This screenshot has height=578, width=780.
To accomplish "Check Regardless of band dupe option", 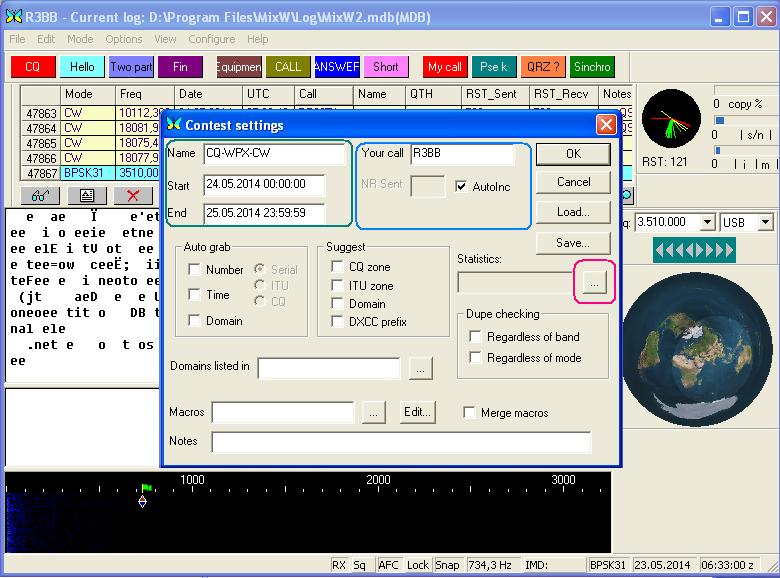I will 475,337.
